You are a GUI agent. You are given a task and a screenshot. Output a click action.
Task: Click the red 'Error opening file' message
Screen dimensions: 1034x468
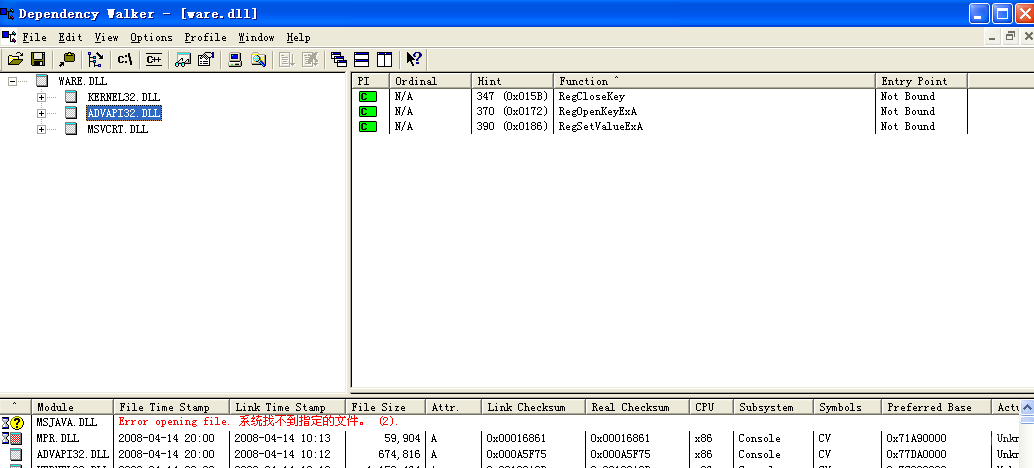coord(258,422)
